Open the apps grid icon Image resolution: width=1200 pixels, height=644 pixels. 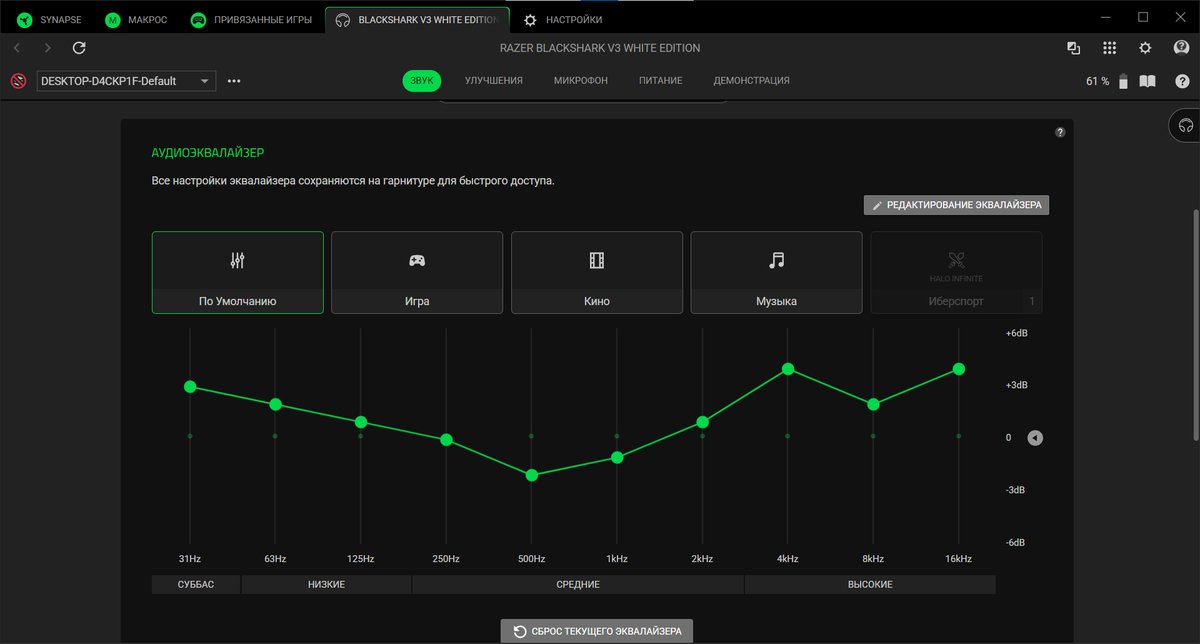click(1109, 48)
